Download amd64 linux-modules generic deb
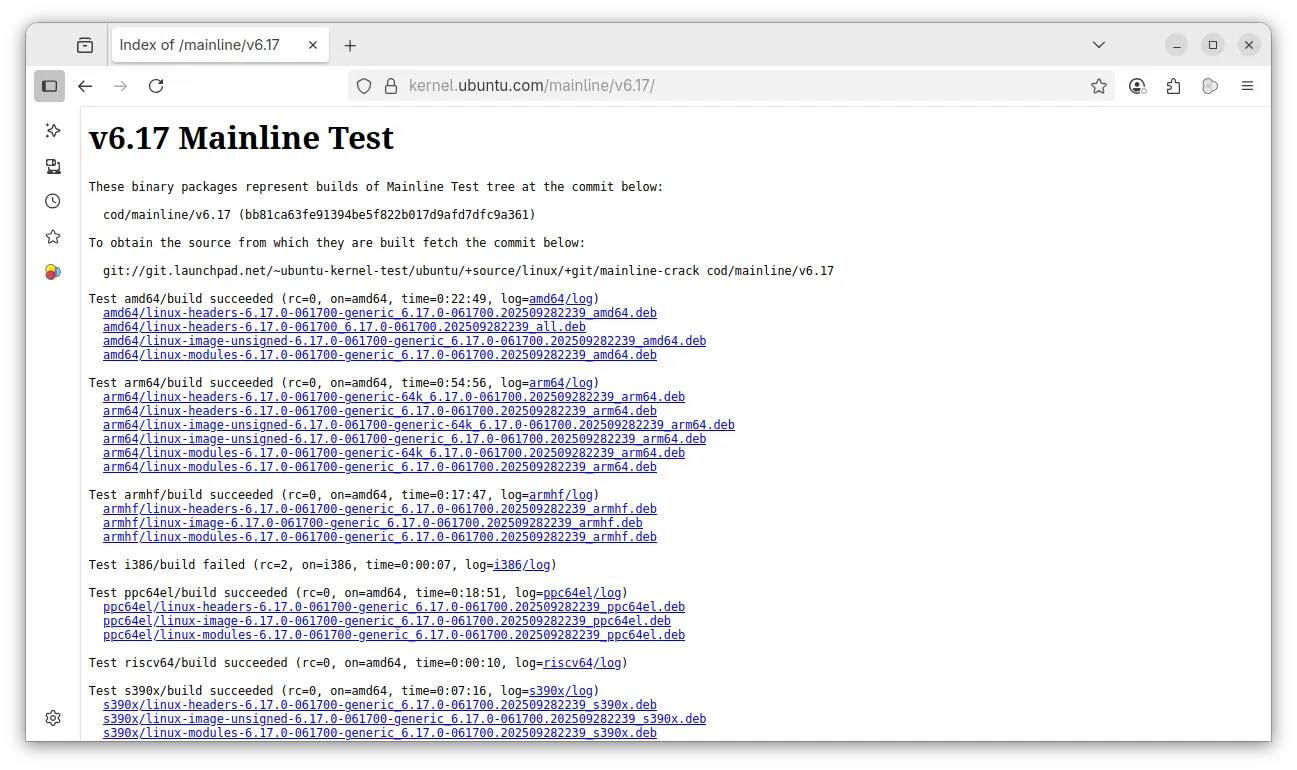Screen dimensions: 1297x770 tap(380, 355)
